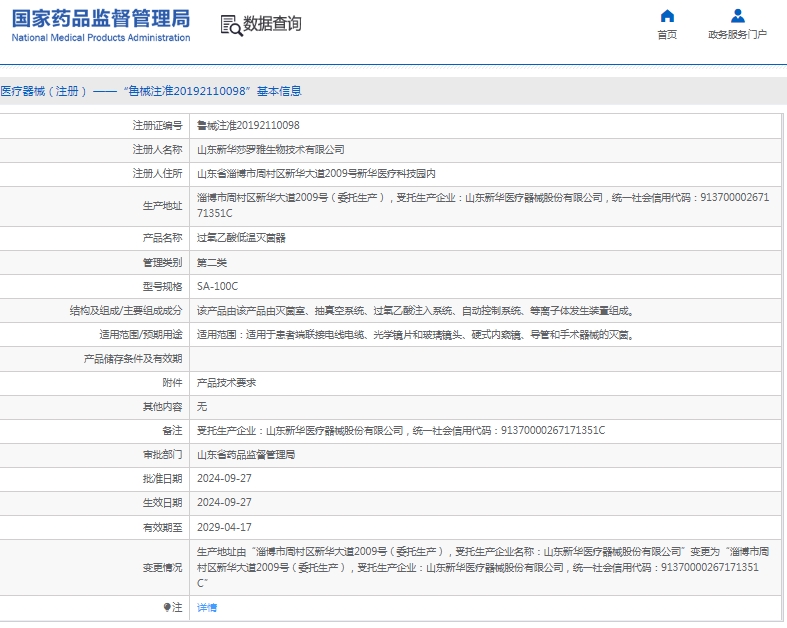Click attachment value 产品技术要求
787x628 pixels.
[226, 383]
